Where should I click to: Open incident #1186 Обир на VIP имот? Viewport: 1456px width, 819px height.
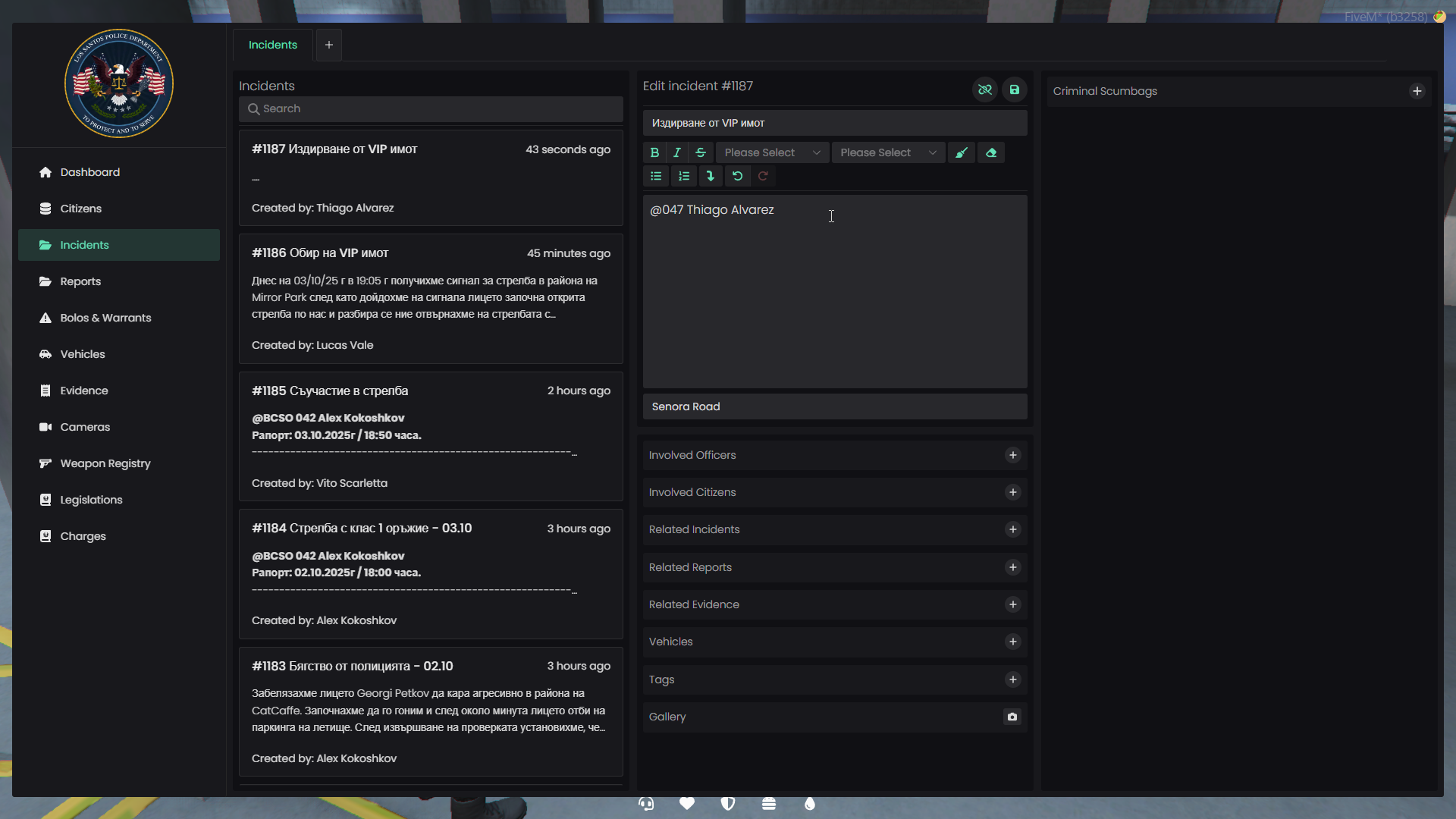click(431, 299)
